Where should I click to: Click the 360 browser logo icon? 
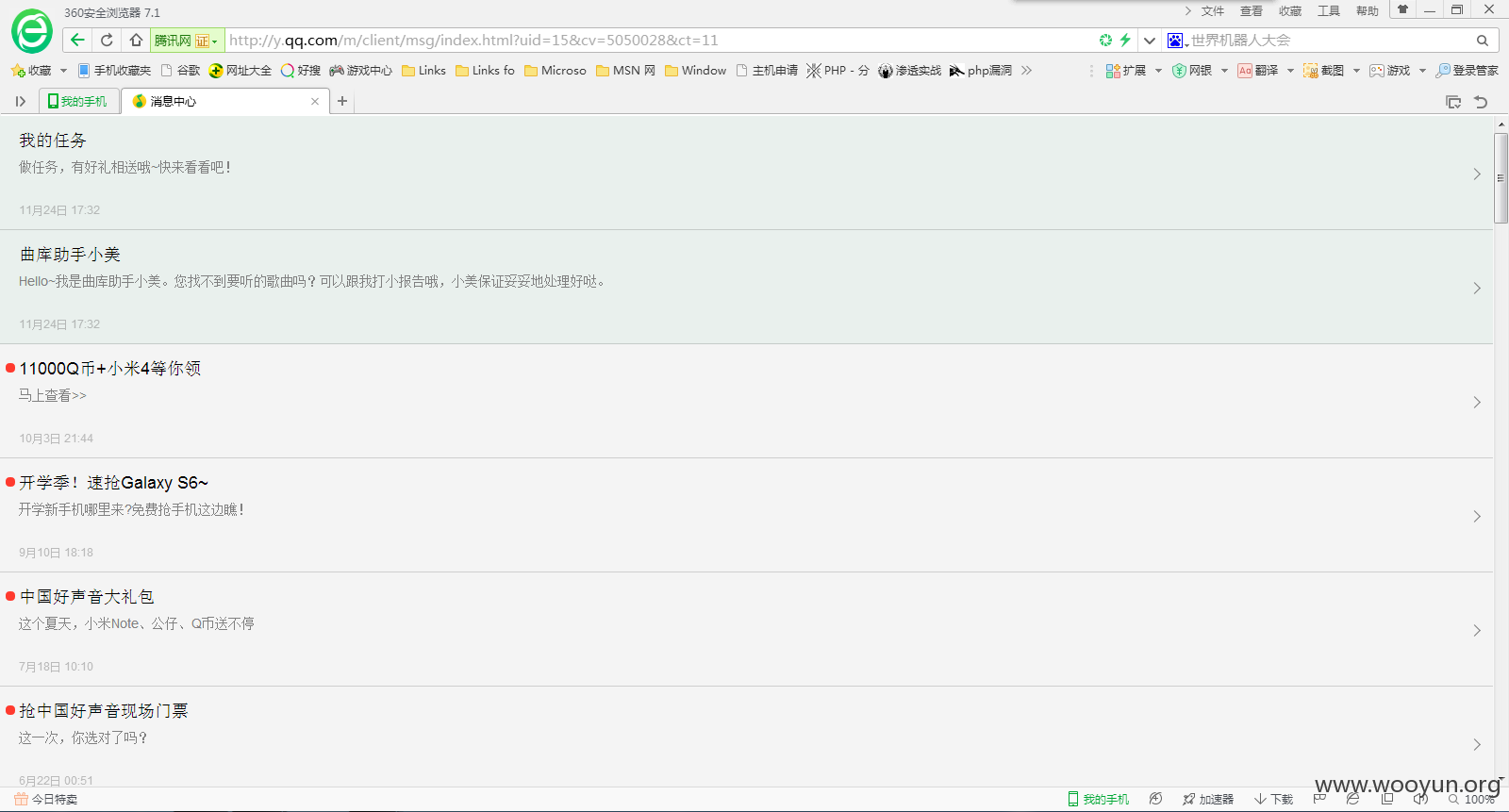32,31
